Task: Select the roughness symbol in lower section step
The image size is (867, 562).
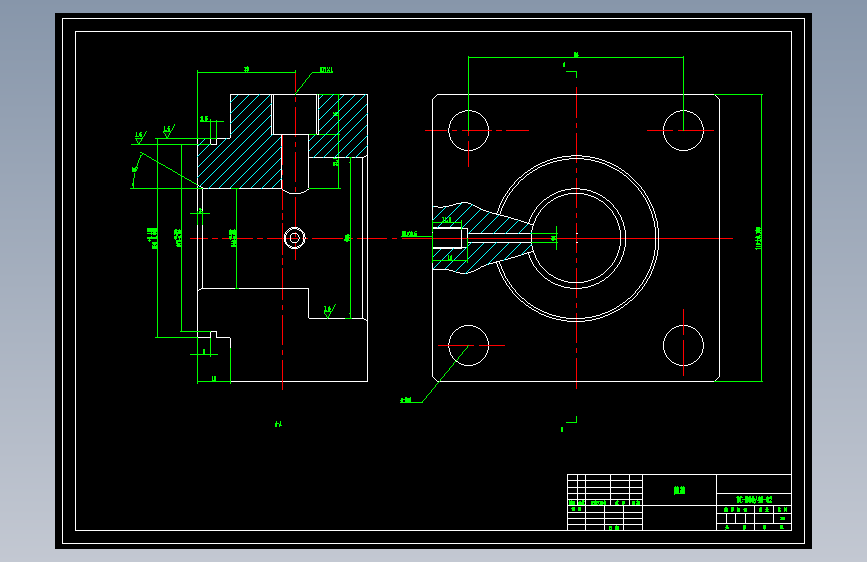Action: tap(328, 311)
